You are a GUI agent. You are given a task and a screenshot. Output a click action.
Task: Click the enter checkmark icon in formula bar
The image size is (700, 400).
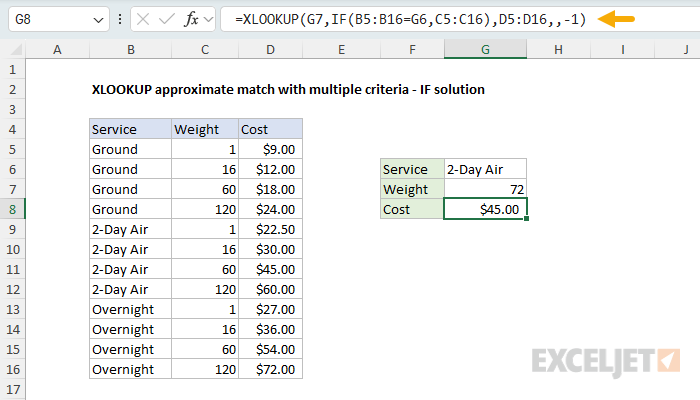(x=167, y=19)
